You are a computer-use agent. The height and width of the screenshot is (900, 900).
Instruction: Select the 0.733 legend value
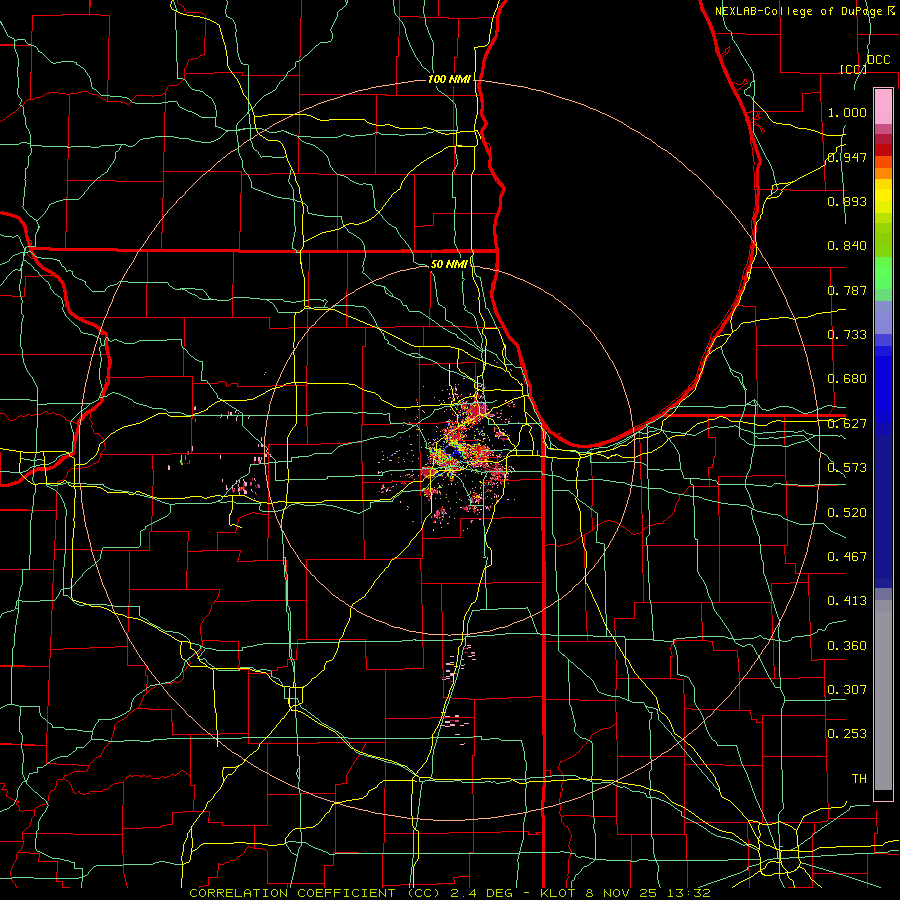[847, 335]
